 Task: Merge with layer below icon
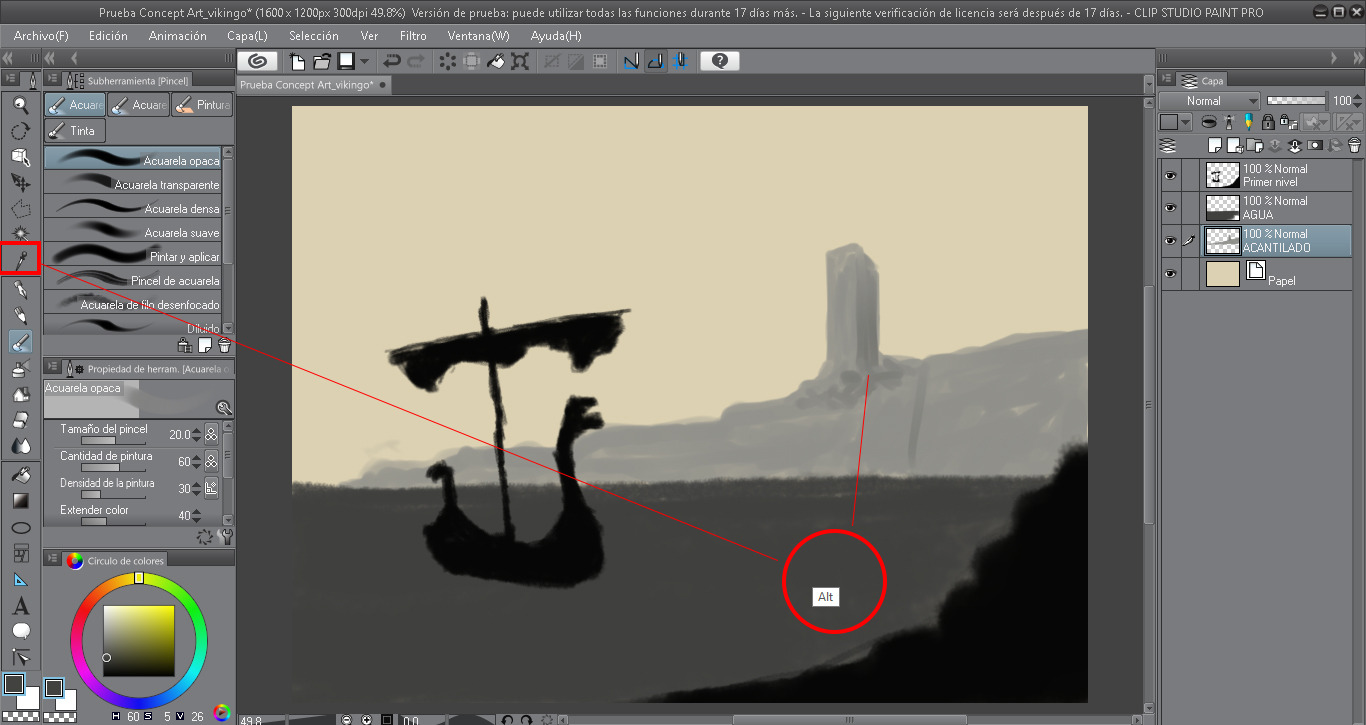point(1294,146)
